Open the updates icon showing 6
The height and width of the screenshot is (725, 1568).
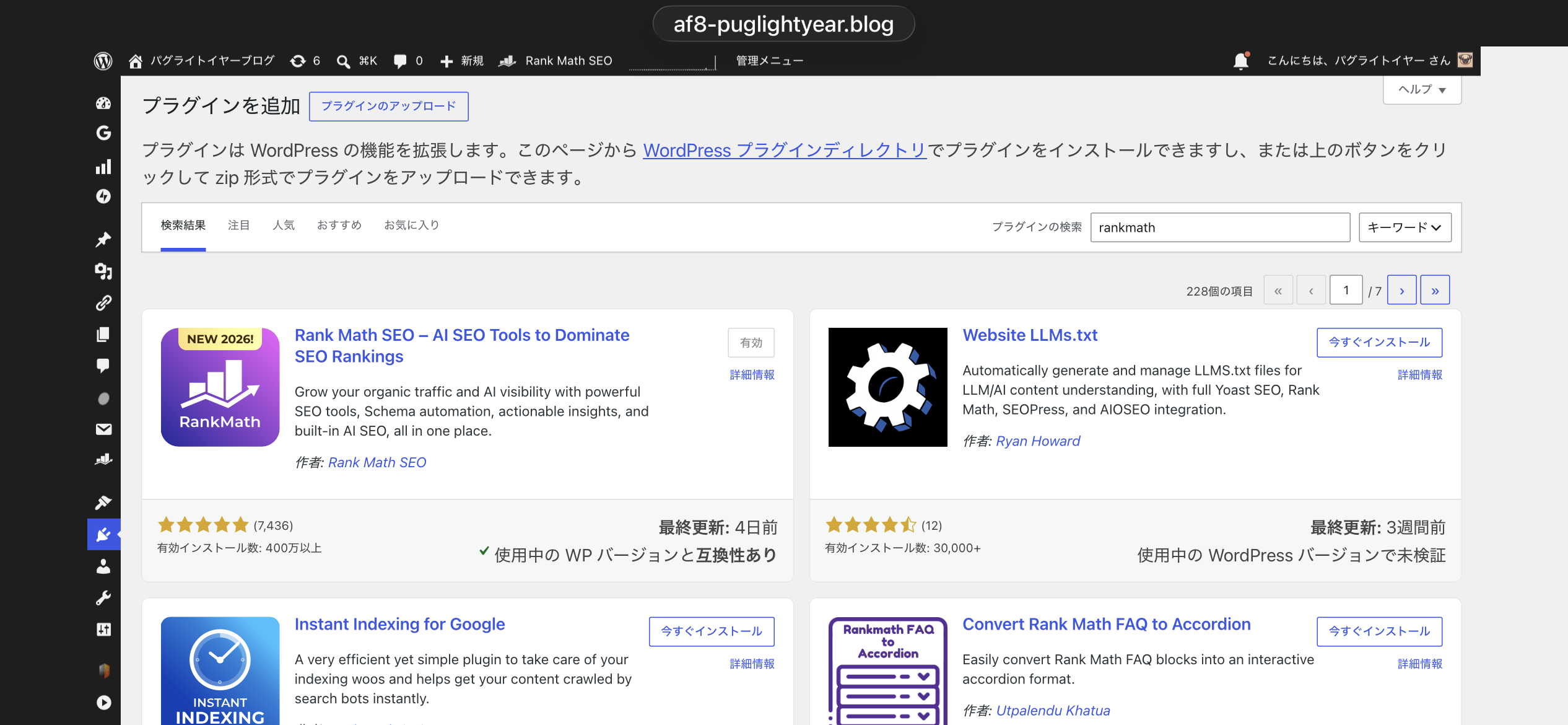(x=298, y=61)
